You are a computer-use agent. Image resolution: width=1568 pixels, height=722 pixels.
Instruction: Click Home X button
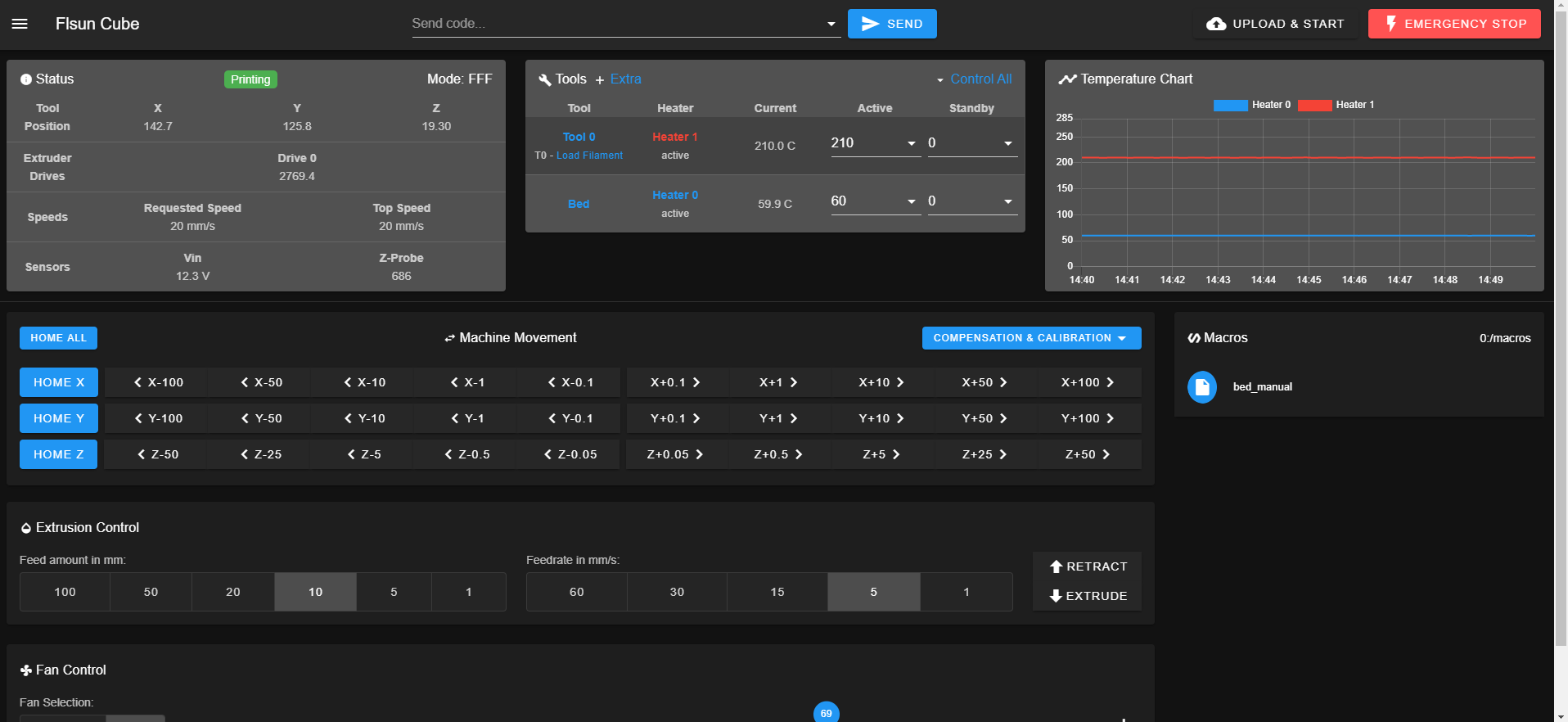[58, 382]
